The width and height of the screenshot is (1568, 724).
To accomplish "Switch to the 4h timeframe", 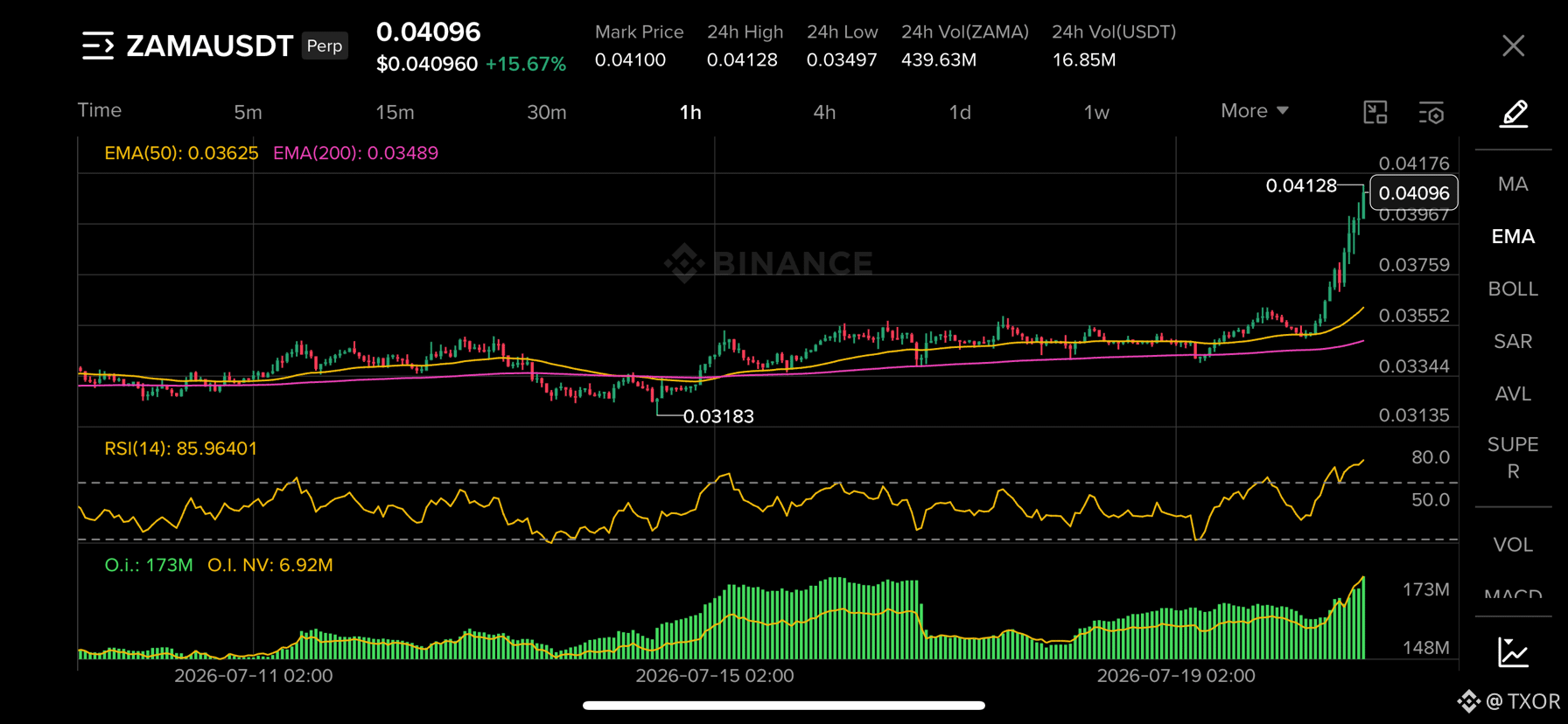I will pyautogui.click(x=824, y=112).
